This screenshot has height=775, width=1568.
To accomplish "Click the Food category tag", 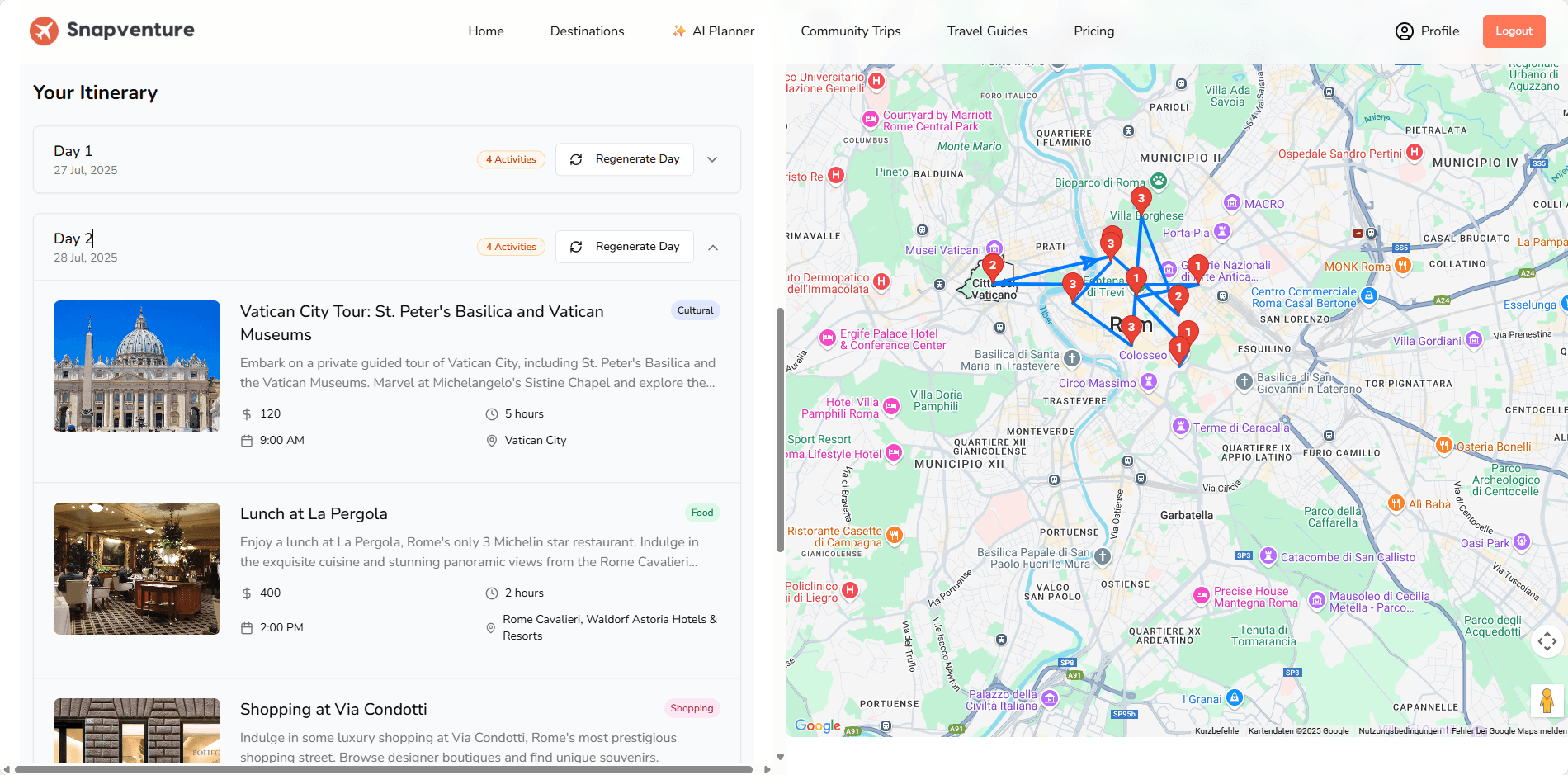I will pos(702,513).
